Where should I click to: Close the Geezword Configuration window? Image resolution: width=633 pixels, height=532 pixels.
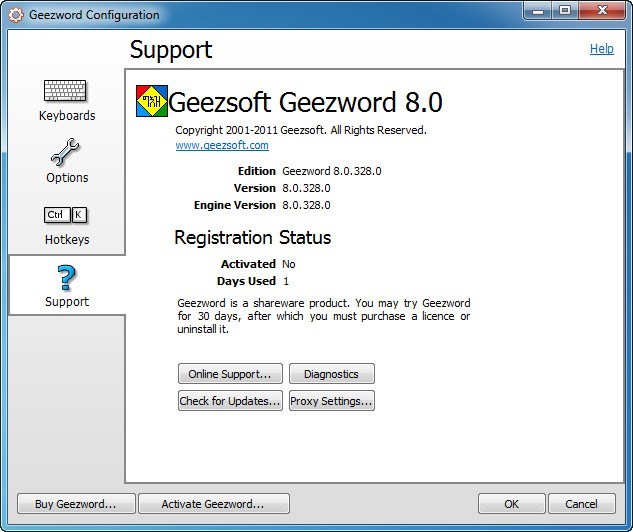pos(602,11)
